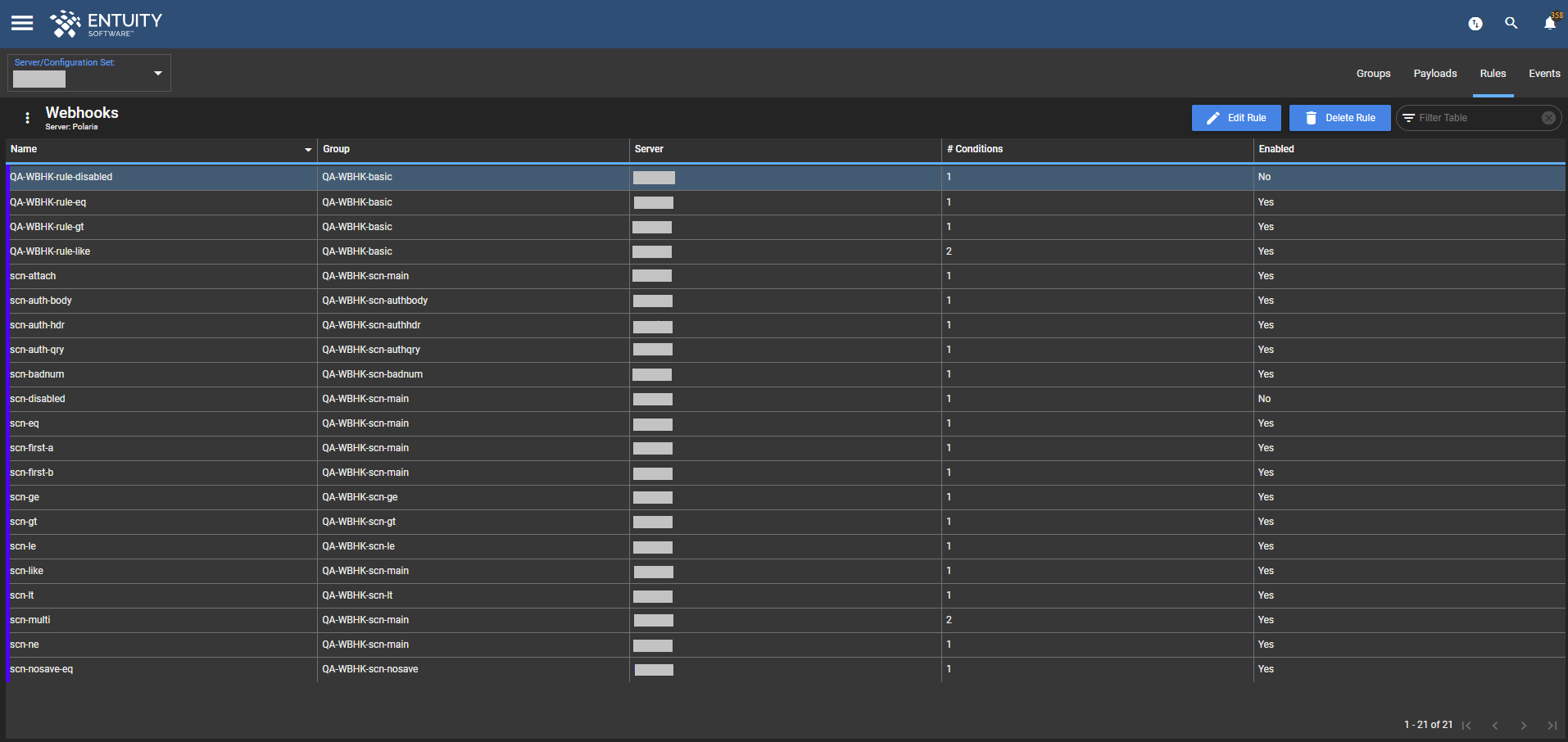Open the Webhooks three-dot overflow menu
This screenshot has height=742, width=1568.
click(28, 118)
